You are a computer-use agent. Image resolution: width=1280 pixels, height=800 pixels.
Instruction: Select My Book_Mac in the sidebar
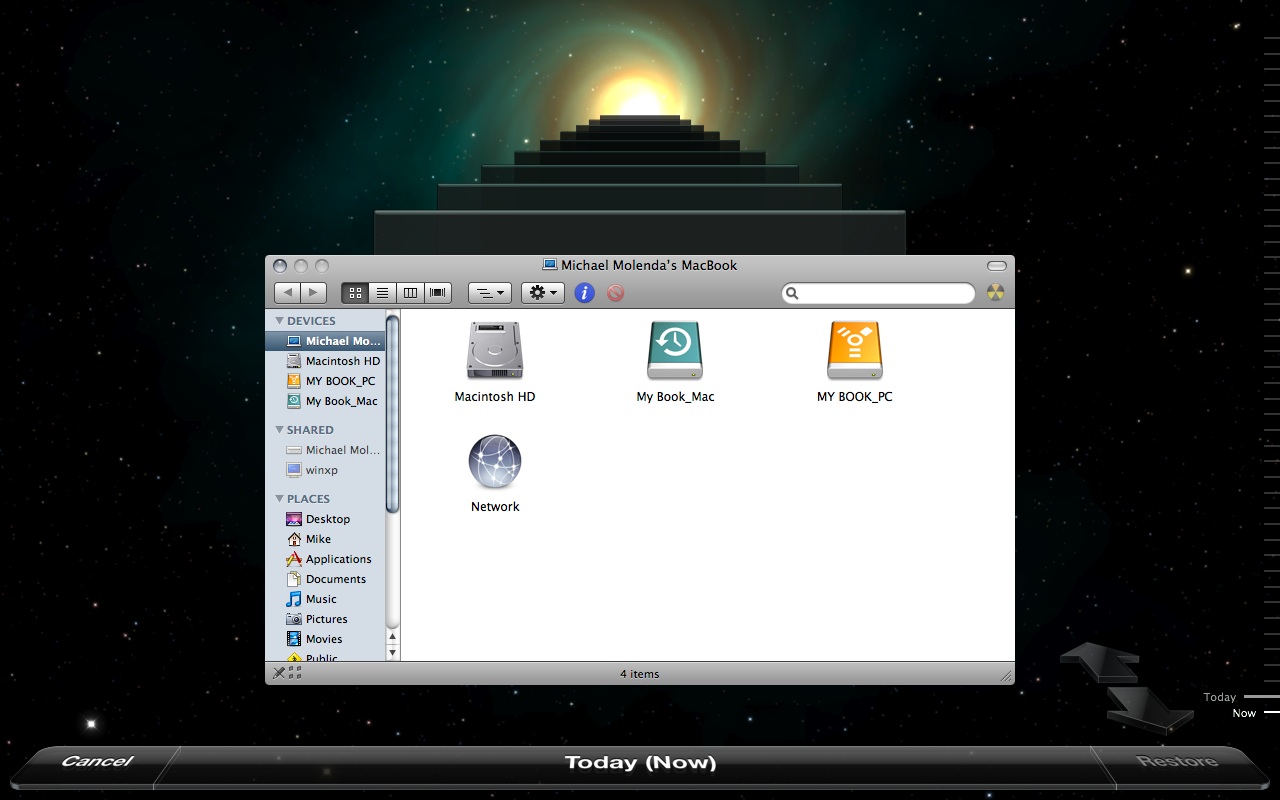pos(325,401)
